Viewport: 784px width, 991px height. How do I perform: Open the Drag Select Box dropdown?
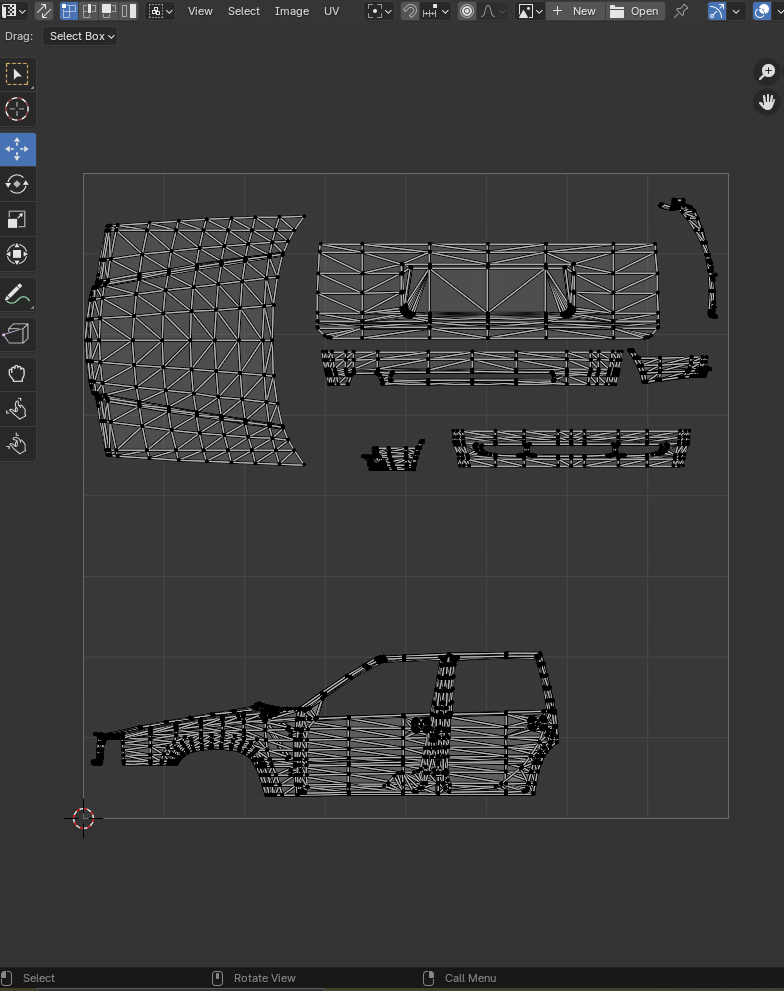80,36
